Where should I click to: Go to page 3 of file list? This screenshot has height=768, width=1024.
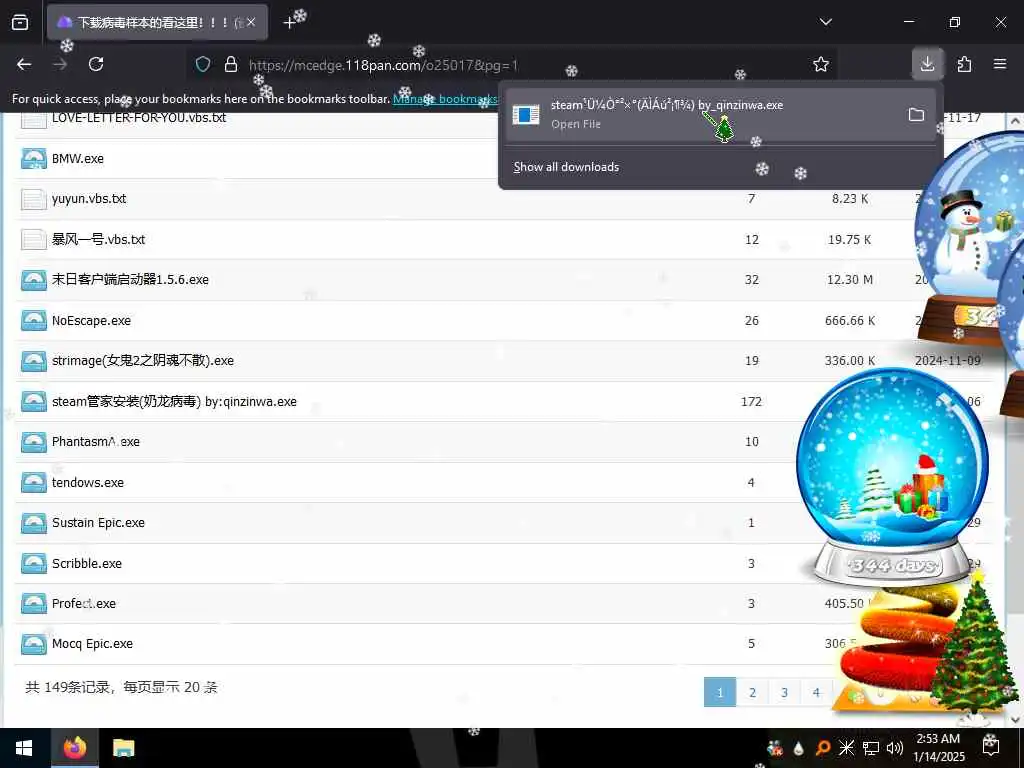pyautogui.click(x=784, y=692)
